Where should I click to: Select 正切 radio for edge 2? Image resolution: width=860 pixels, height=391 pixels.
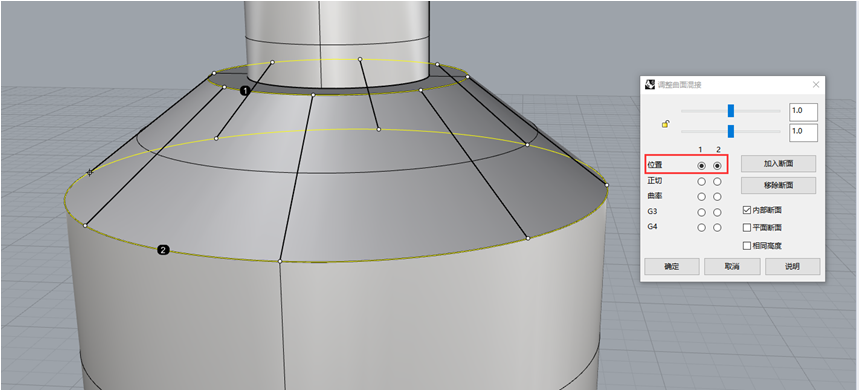717,182
